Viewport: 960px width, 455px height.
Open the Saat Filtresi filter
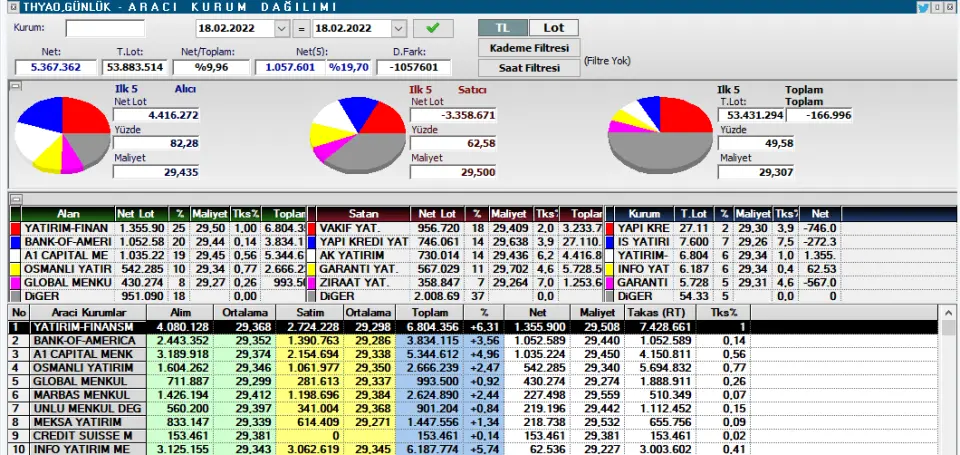pyautogui.click(x=529, y=68)
